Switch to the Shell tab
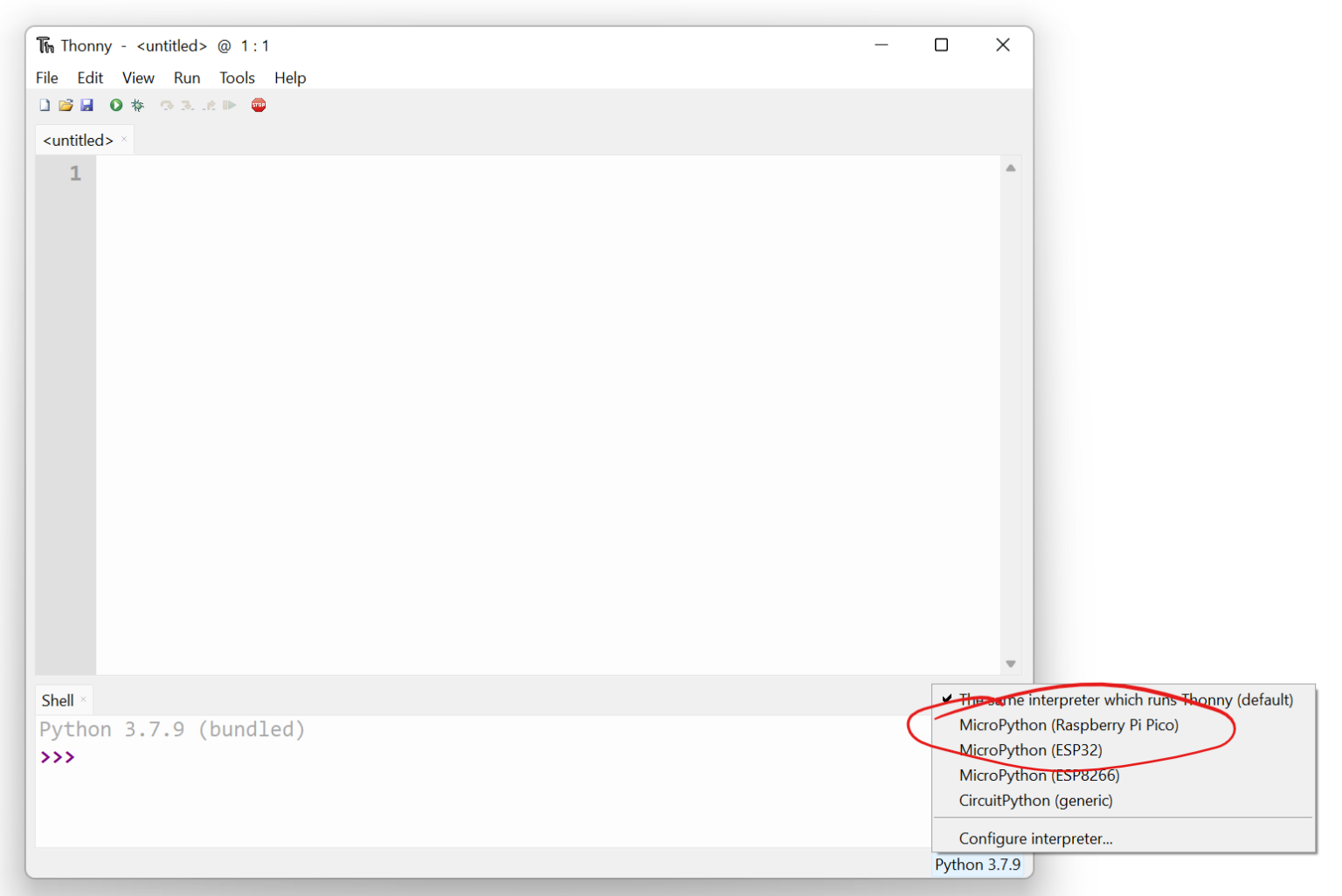Screen dimensions: 1342x896 [x=56, y=700]
